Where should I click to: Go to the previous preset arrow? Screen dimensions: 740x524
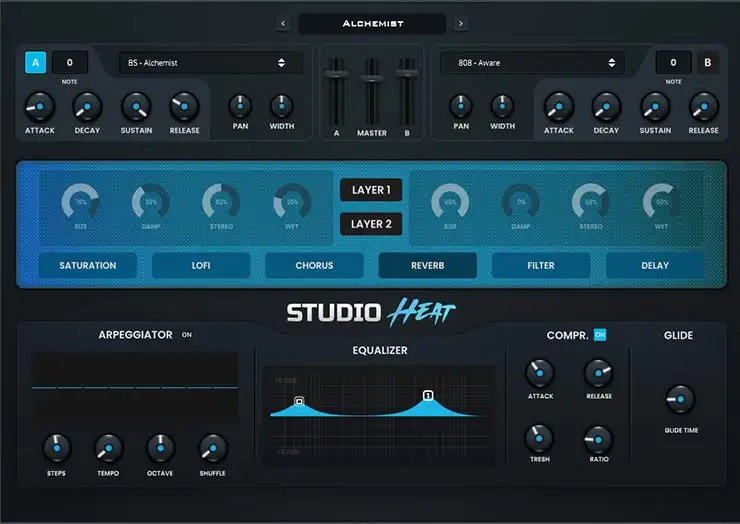(283, 24)
